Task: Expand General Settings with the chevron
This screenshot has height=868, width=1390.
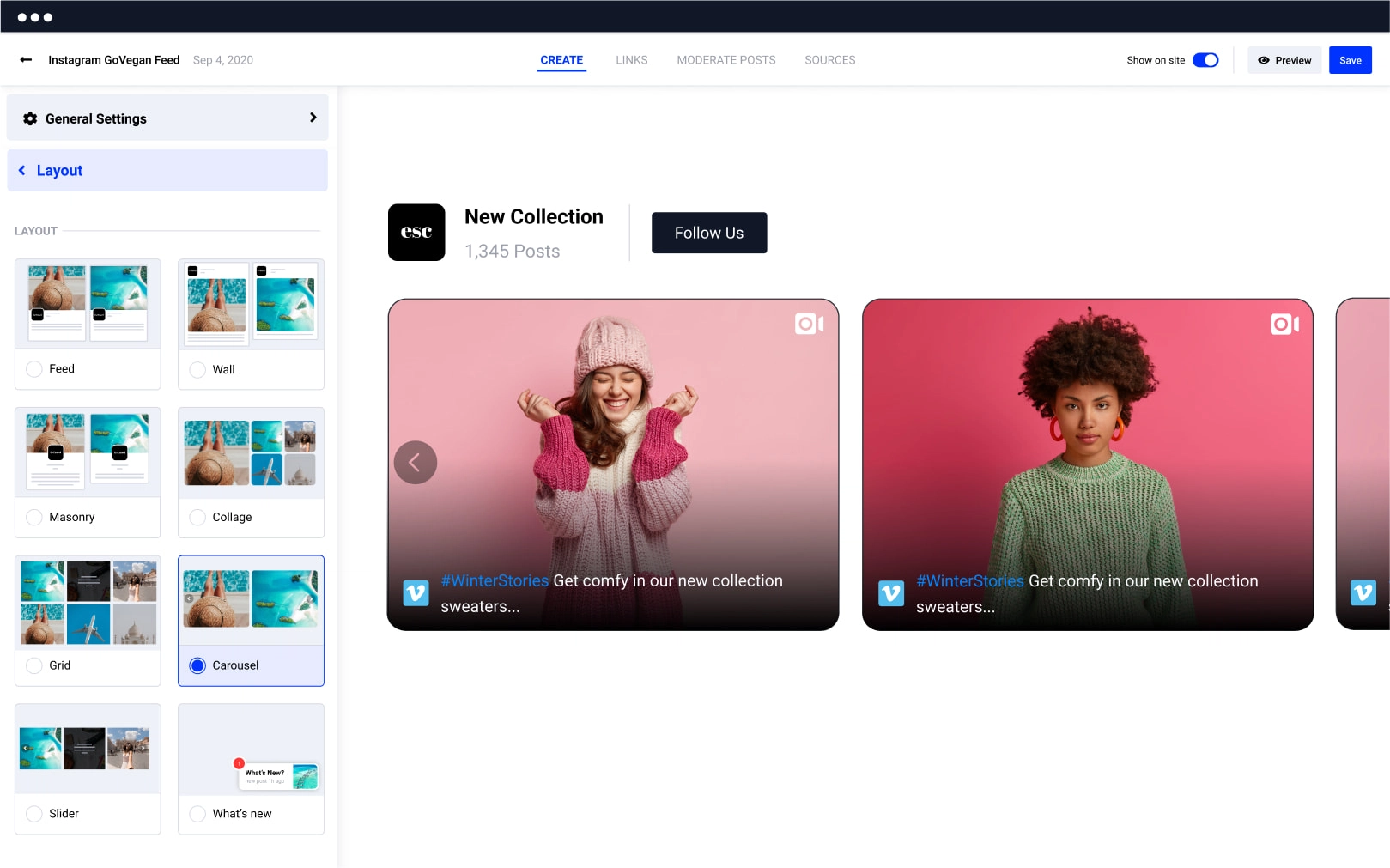Action: tap(313, 118)
